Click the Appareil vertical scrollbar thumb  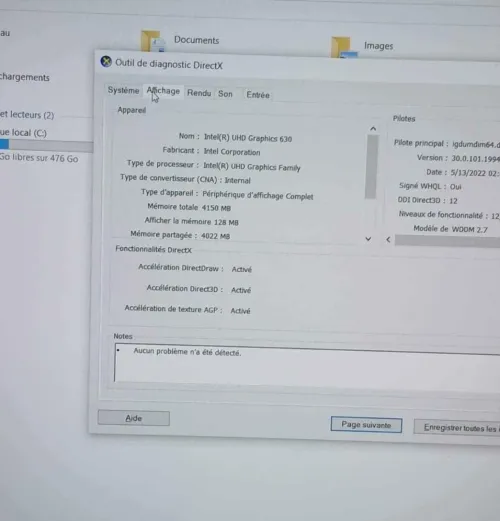click(x=371, y=166)
